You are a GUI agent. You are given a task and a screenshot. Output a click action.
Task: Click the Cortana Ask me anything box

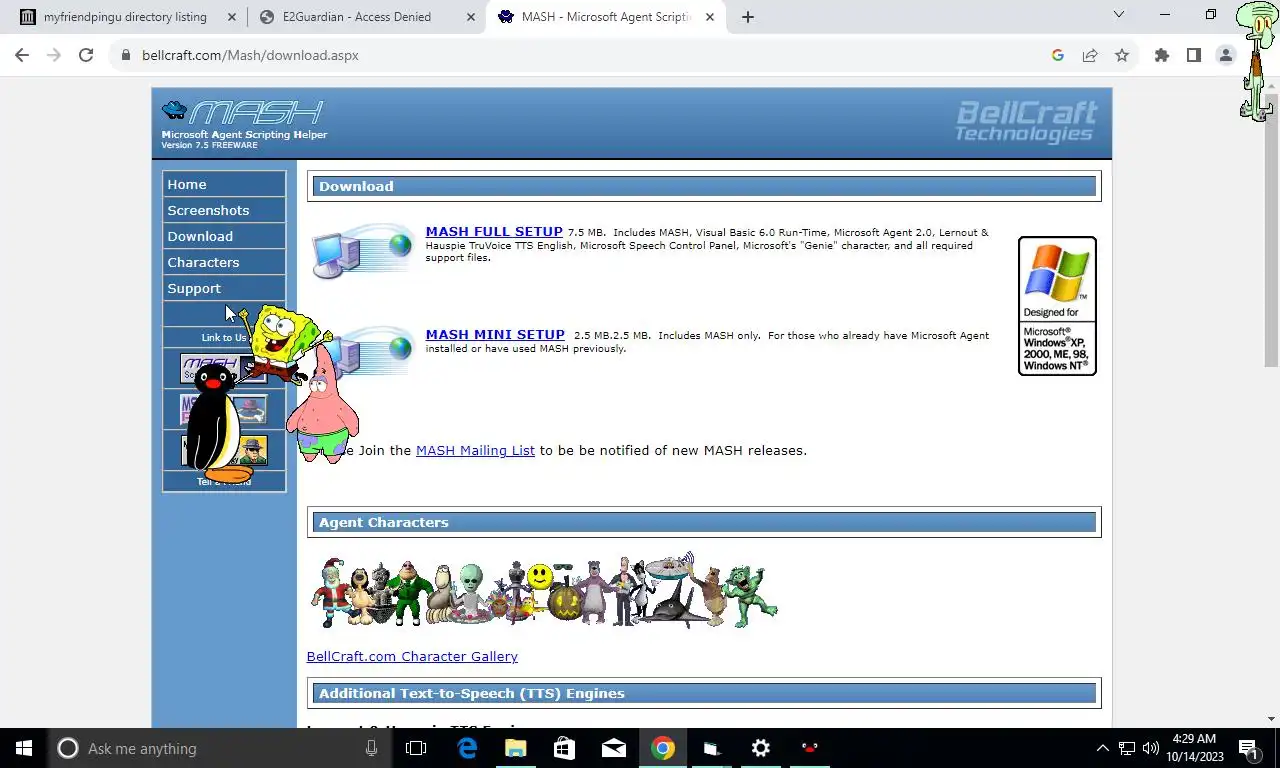pyautogui.click(x=220, y=748)
